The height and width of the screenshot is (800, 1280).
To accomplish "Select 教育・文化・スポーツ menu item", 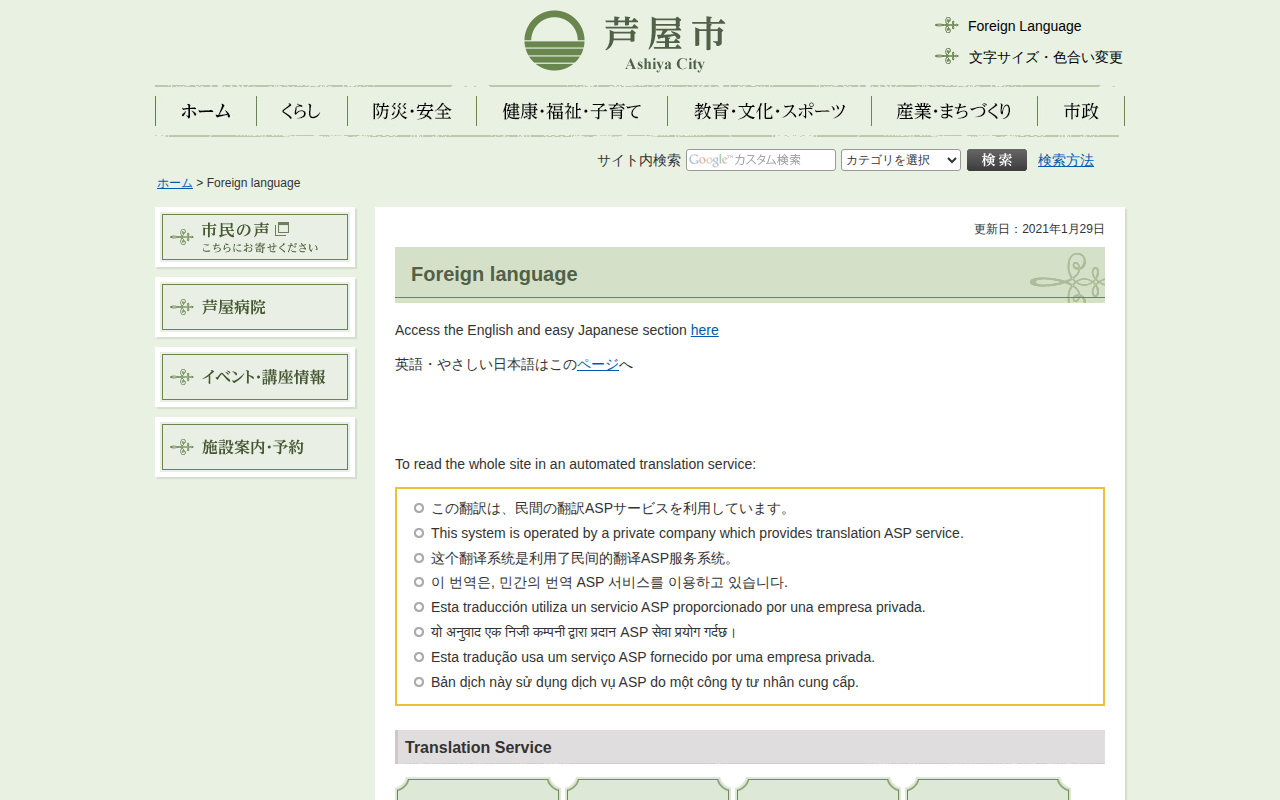I will tap(769, 111).
